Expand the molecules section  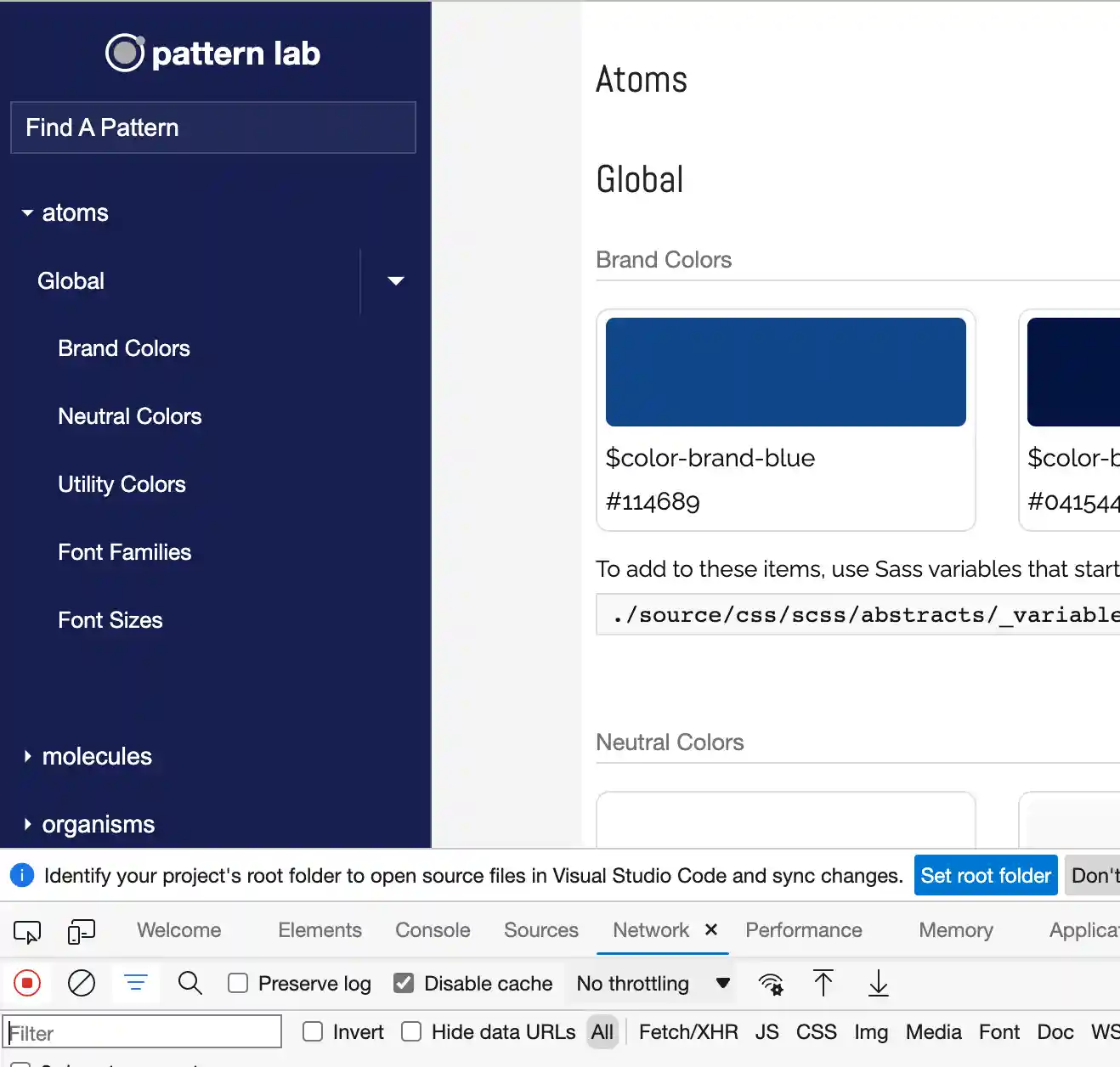click(96, 756)
